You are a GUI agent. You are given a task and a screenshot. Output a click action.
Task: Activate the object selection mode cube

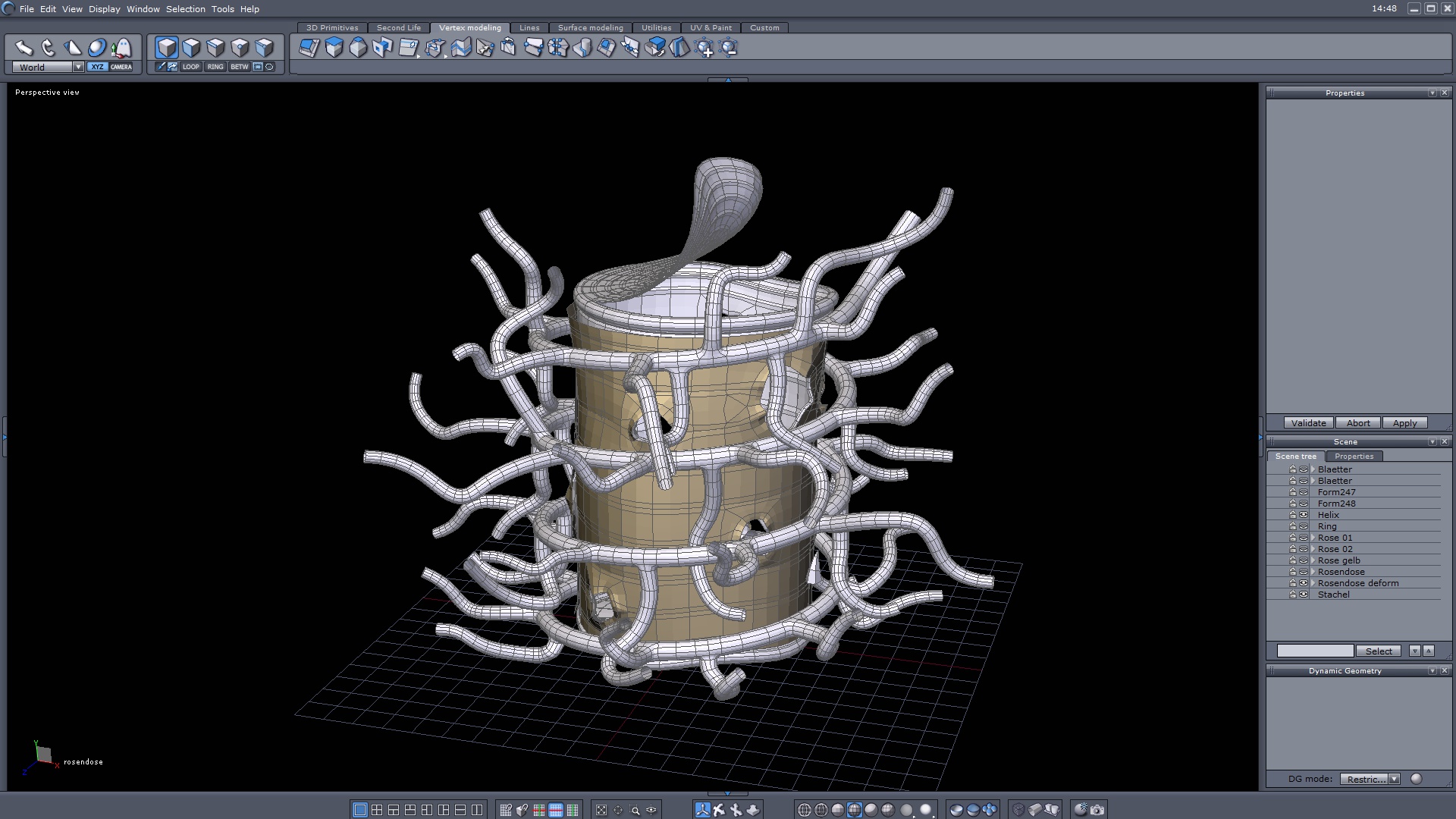coord(167,48)
